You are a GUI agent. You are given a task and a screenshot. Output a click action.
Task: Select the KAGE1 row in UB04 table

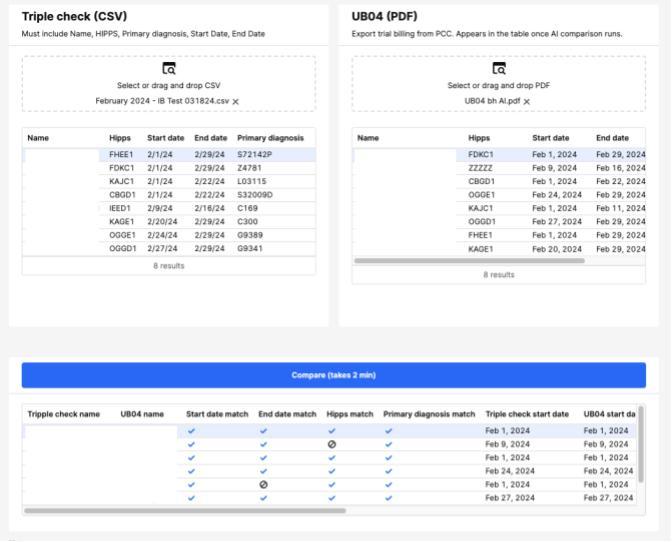499,249
